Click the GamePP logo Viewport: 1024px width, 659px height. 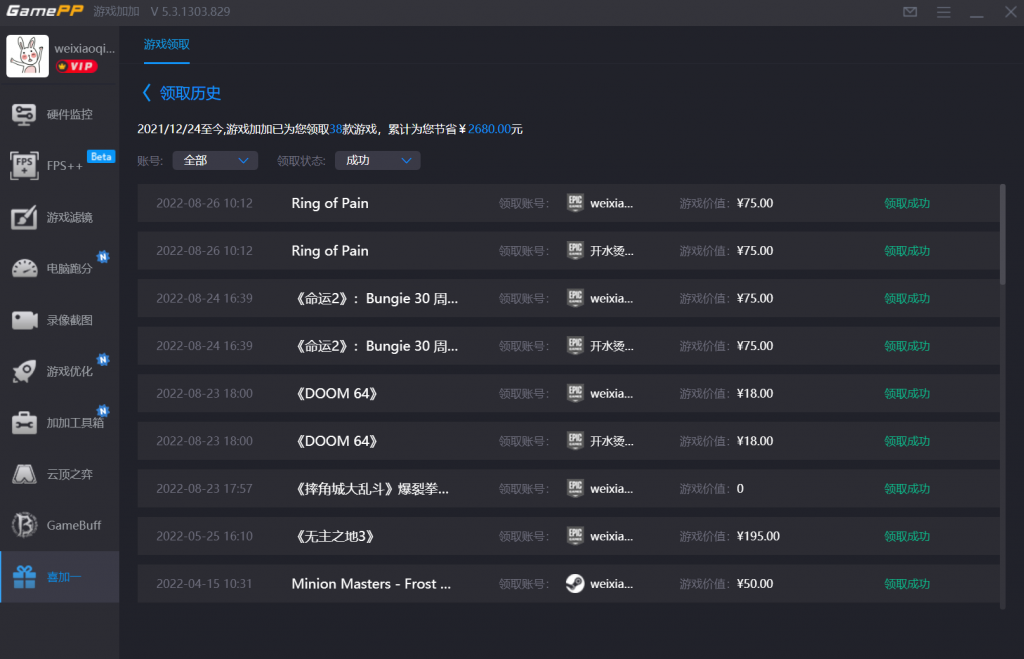[x=44, y=11]
